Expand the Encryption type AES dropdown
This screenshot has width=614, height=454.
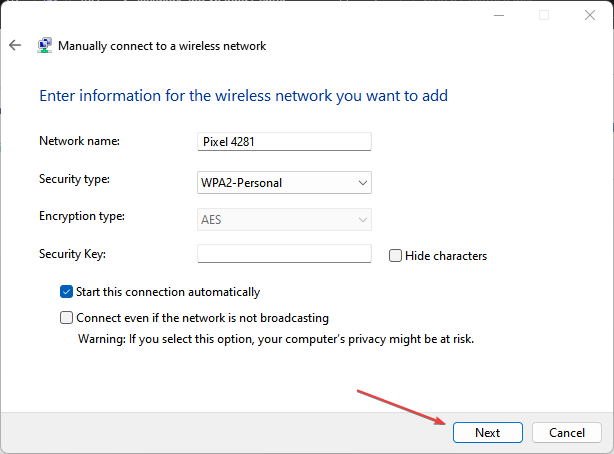tap(284, 219)
